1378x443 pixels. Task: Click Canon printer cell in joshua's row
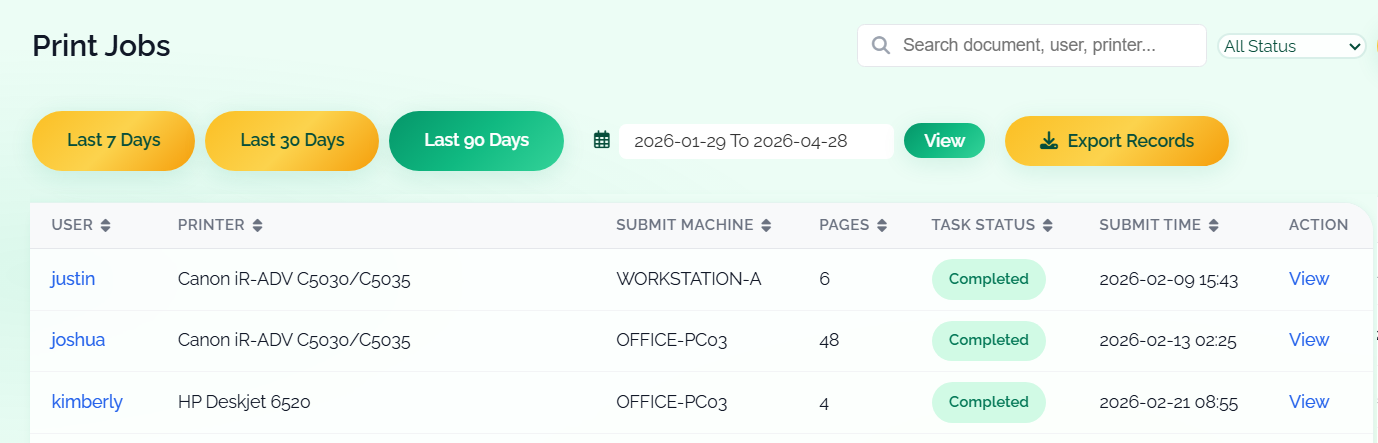coord(294,341)
